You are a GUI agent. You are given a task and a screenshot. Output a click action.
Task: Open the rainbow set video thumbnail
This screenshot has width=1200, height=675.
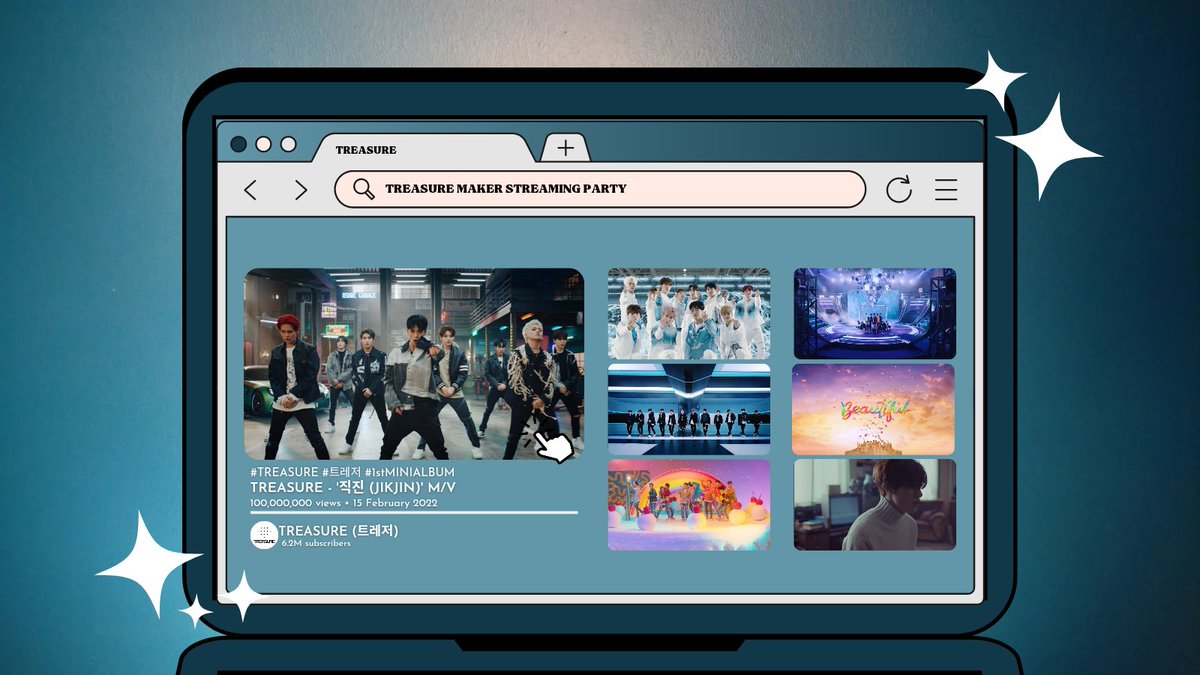click(689, 505)
